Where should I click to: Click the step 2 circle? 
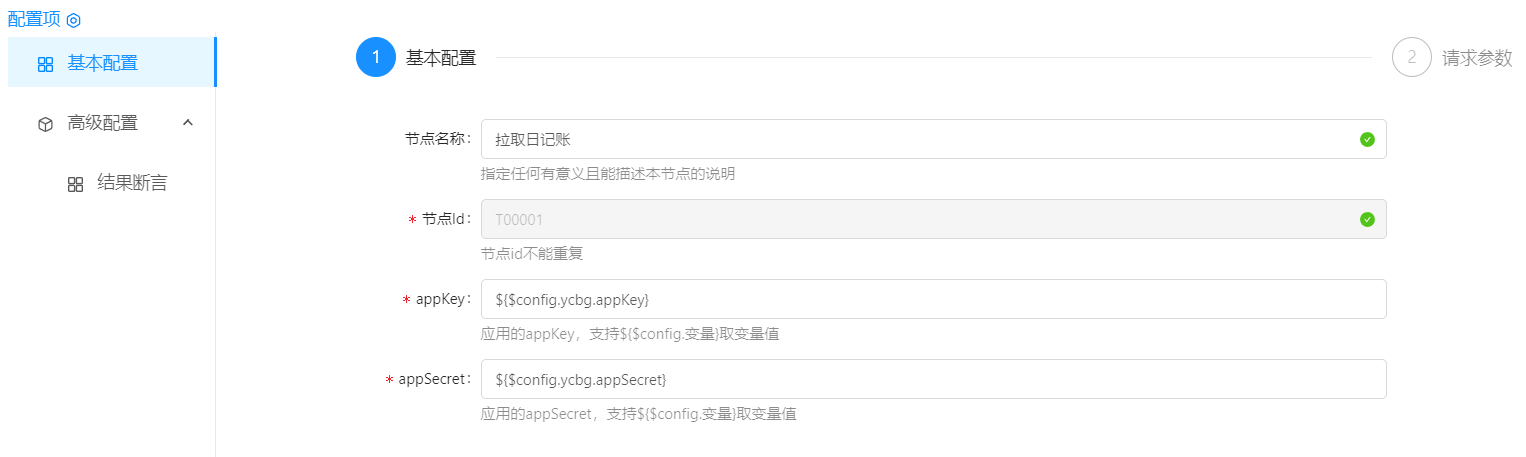pyautogui.click(x=1411, y=58)
